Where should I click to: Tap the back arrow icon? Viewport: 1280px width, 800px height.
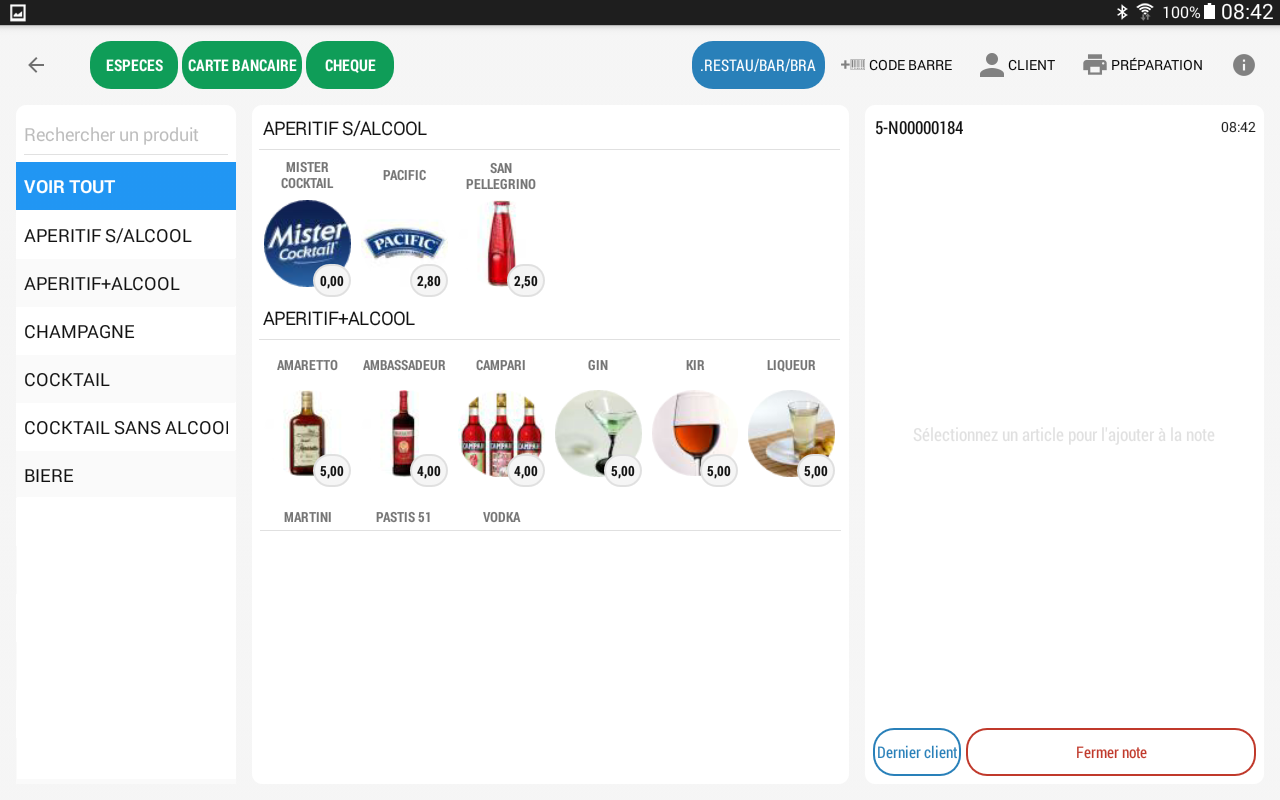(x=36, y=65)
